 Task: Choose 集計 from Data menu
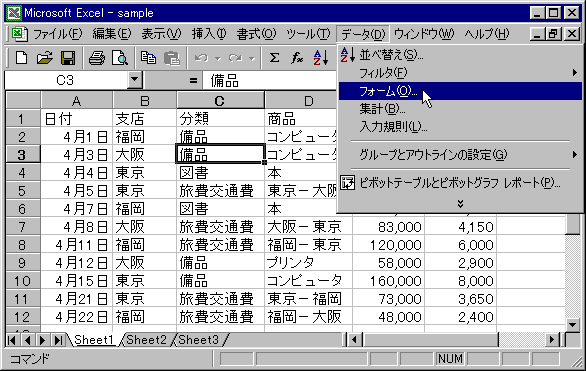(x=460, y=109)
